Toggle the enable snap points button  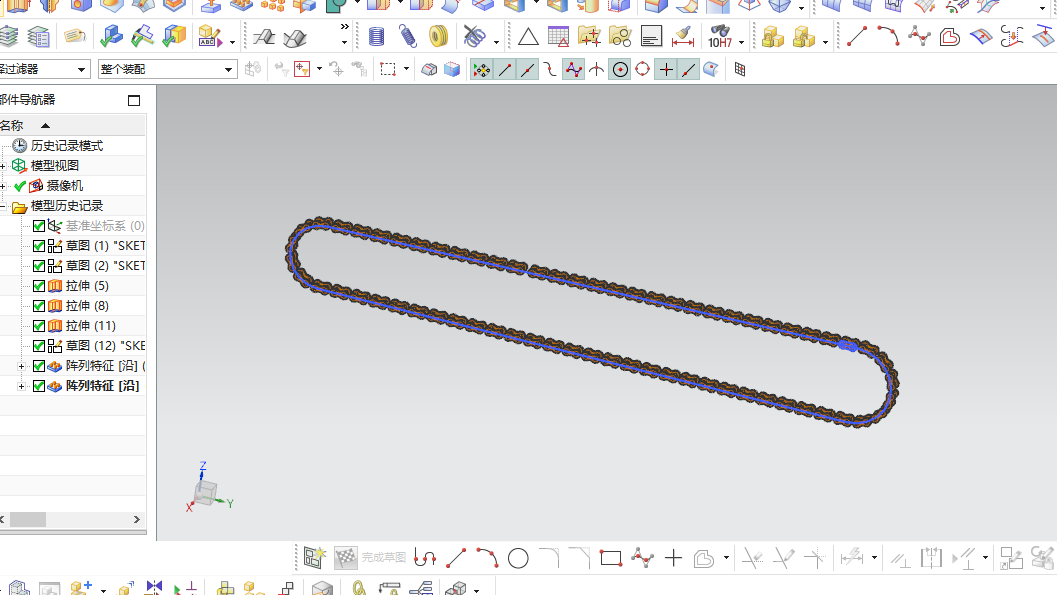tap(481, 69)
